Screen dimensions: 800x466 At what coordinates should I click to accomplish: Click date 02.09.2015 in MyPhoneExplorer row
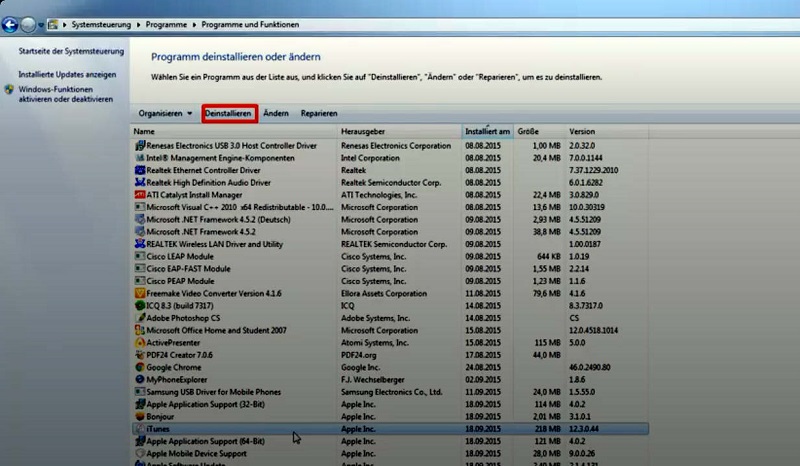pos(483,380)
